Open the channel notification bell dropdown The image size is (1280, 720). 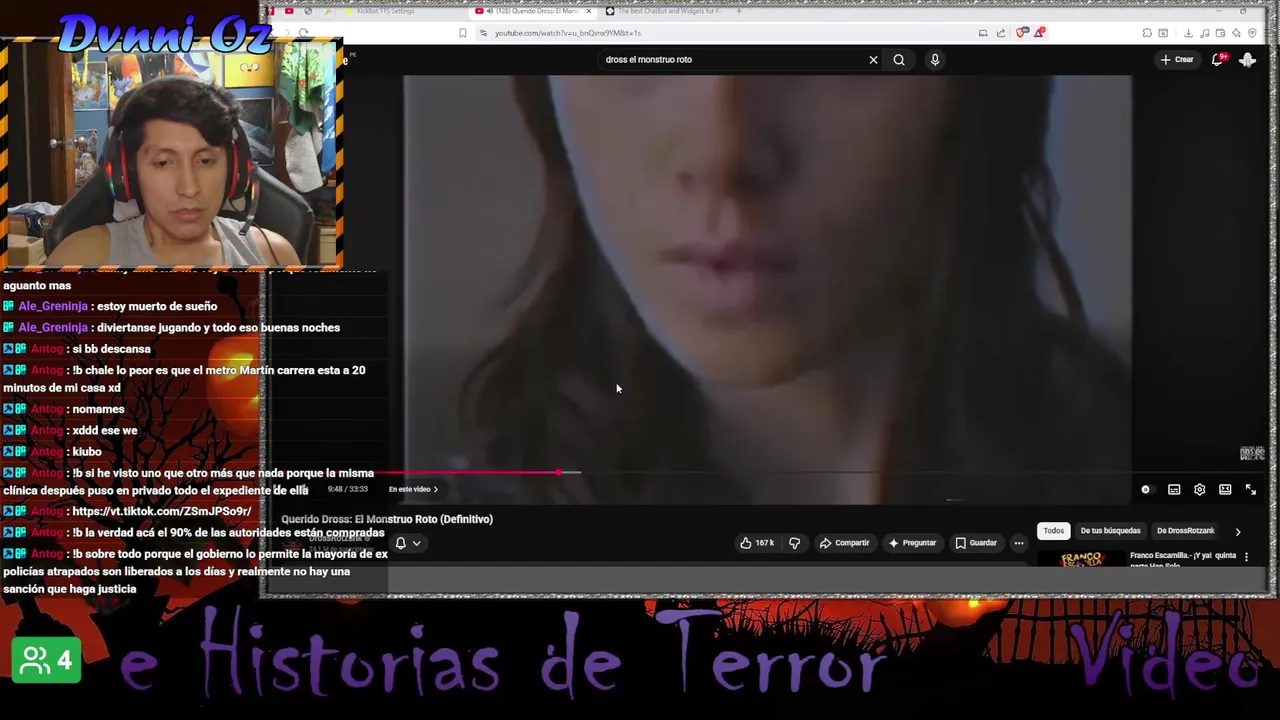408,543
